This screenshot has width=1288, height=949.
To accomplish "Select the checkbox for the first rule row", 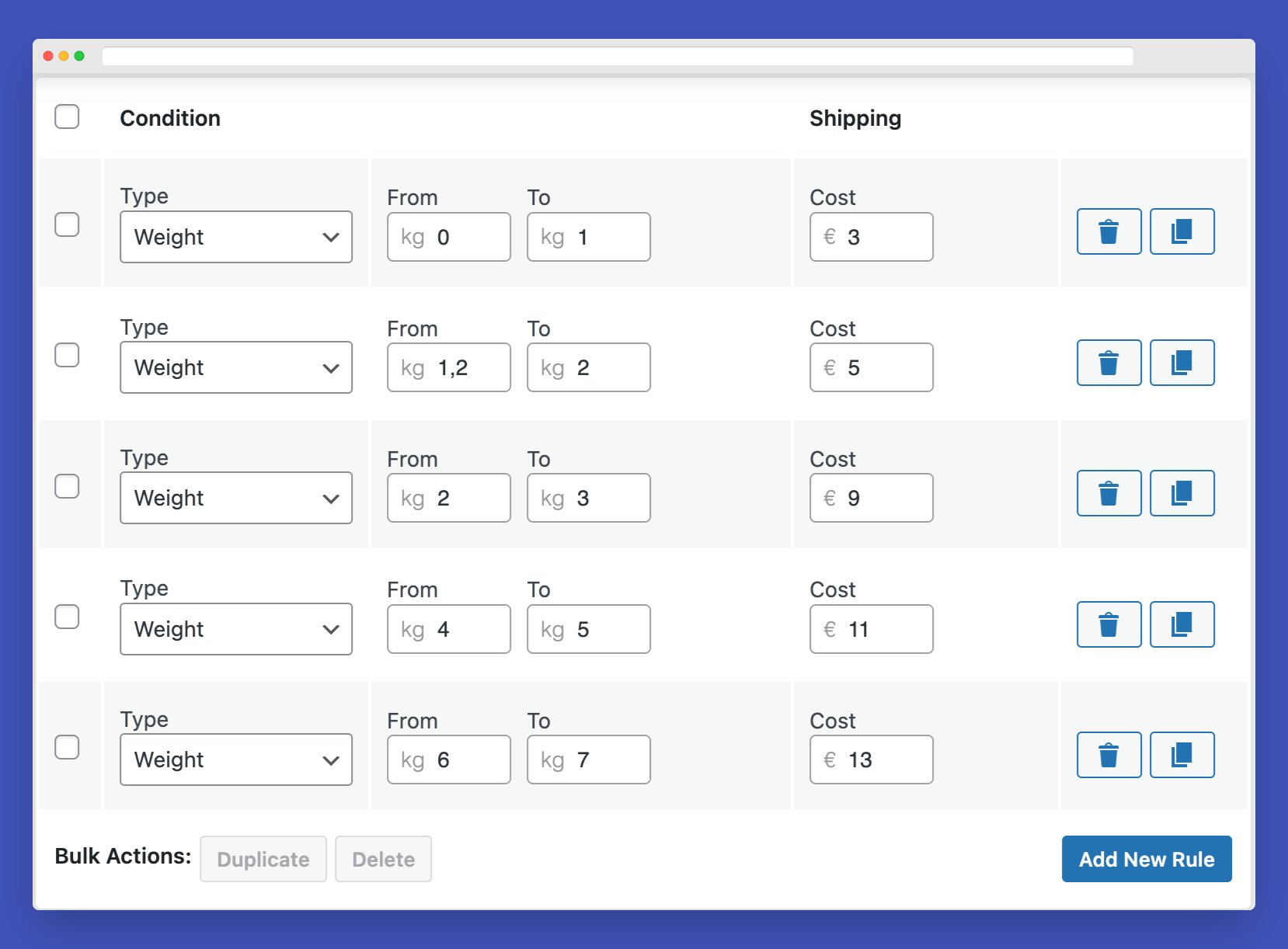I will pyautogui.click(x=67, y=224).
